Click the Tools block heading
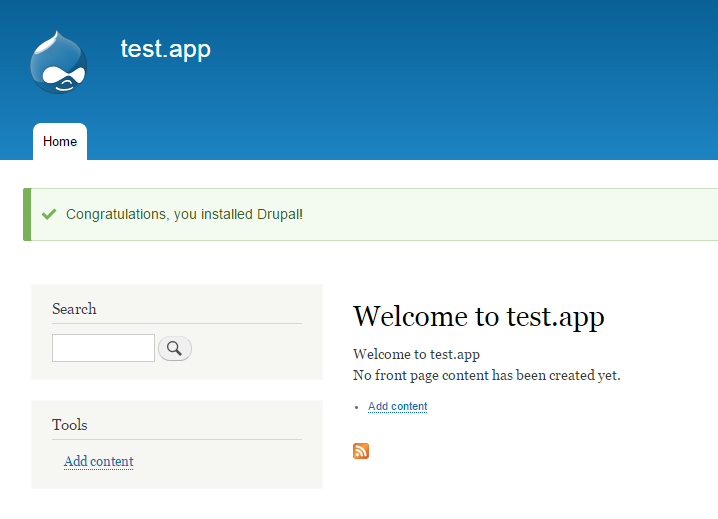 69,425
